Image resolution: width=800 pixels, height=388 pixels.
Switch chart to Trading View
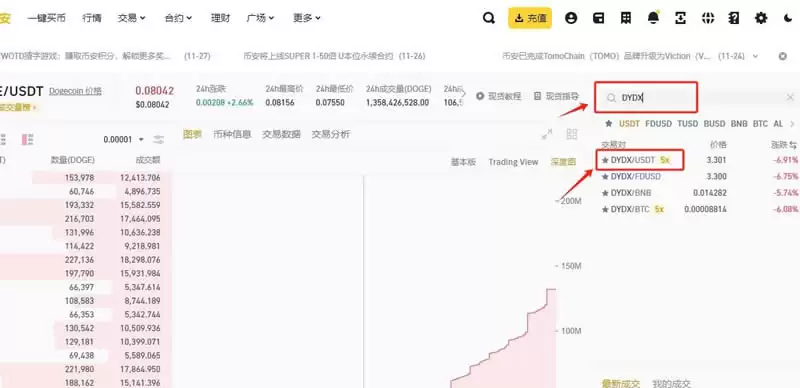pos(513,162)
